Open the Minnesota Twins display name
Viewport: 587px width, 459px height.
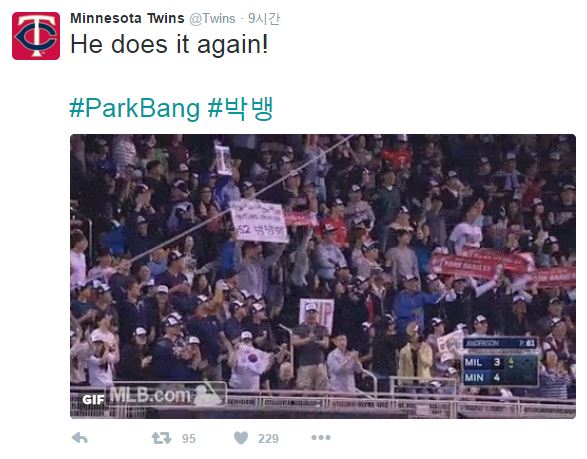(x=127, y=18)
